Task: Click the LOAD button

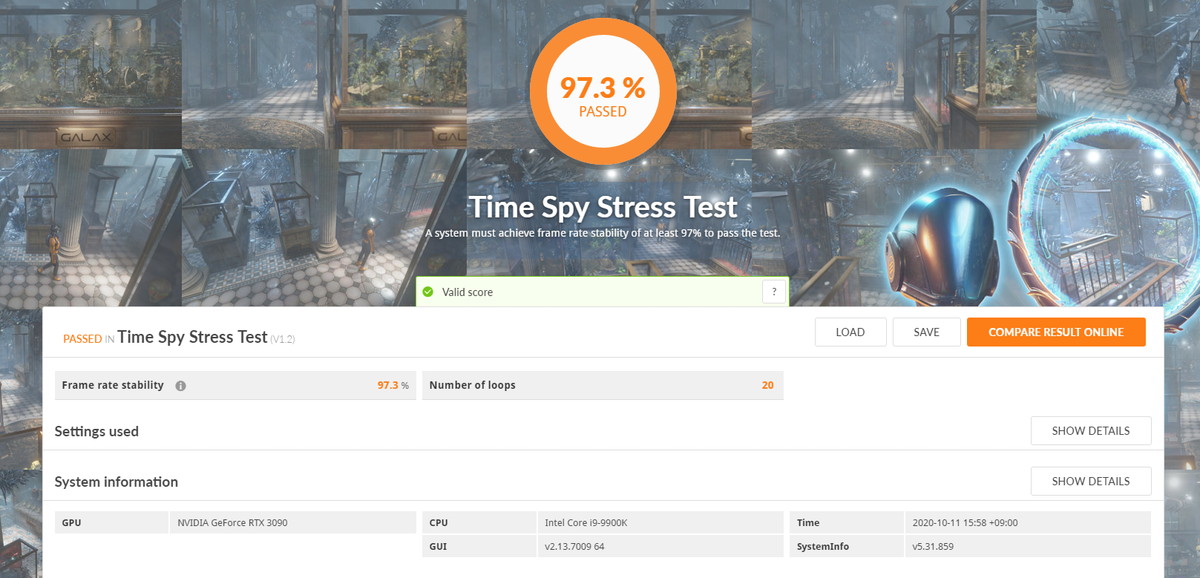Action: pyautogui.click(x=850, y=332)
